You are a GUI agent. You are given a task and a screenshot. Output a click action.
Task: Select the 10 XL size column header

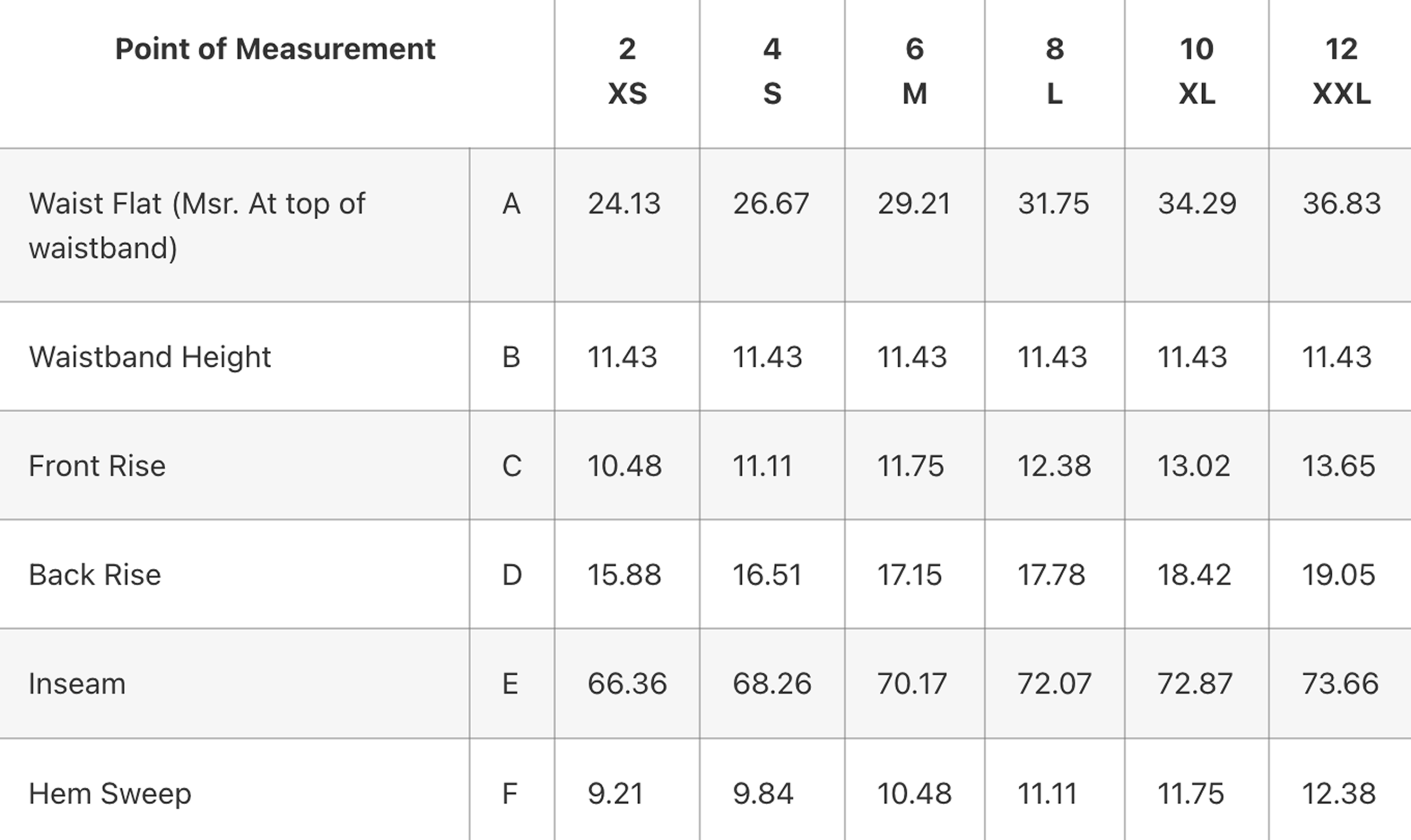click(x=1197, y=71)
